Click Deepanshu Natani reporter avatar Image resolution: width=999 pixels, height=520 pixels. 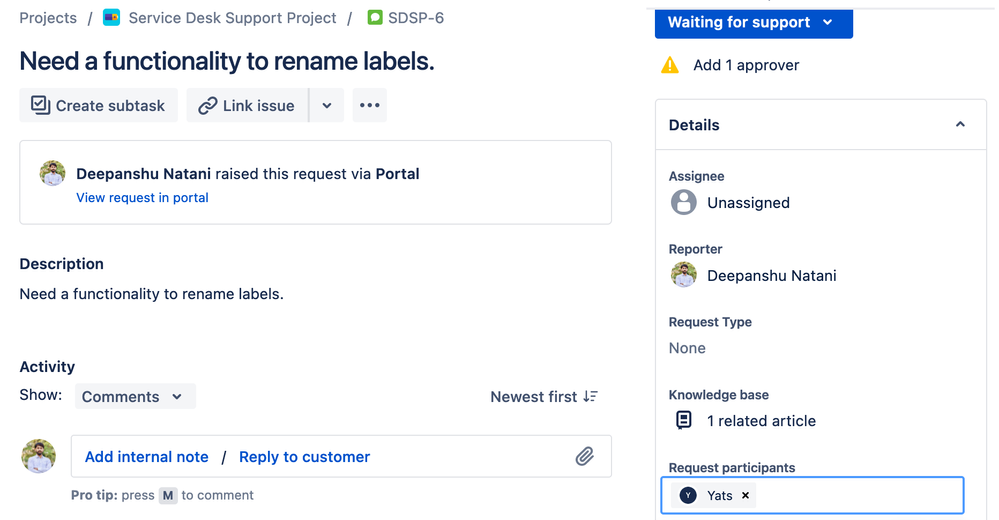pos(684,275)
